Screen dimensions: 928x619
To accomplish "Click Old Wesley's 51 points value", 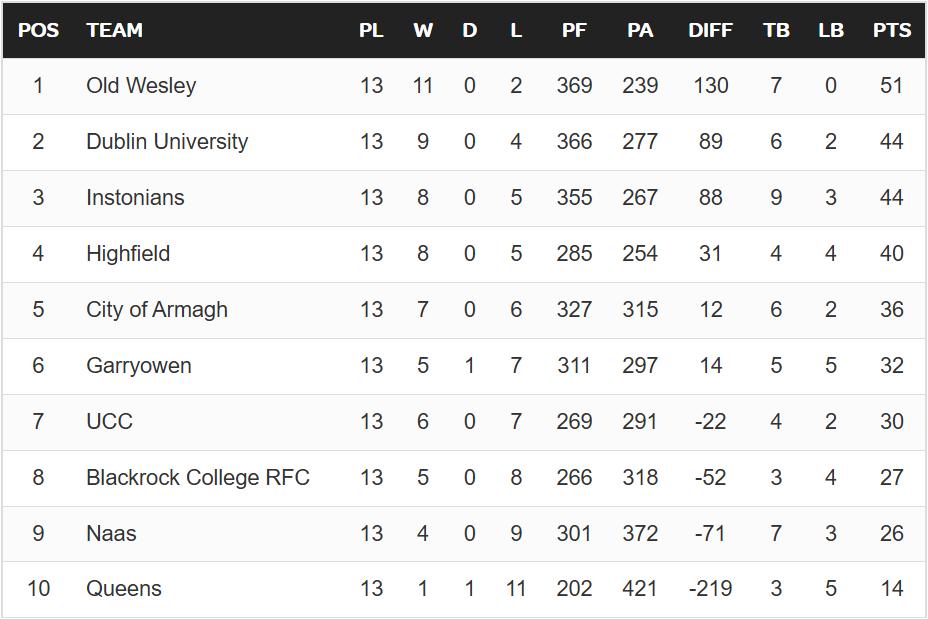I will point(891,86).
